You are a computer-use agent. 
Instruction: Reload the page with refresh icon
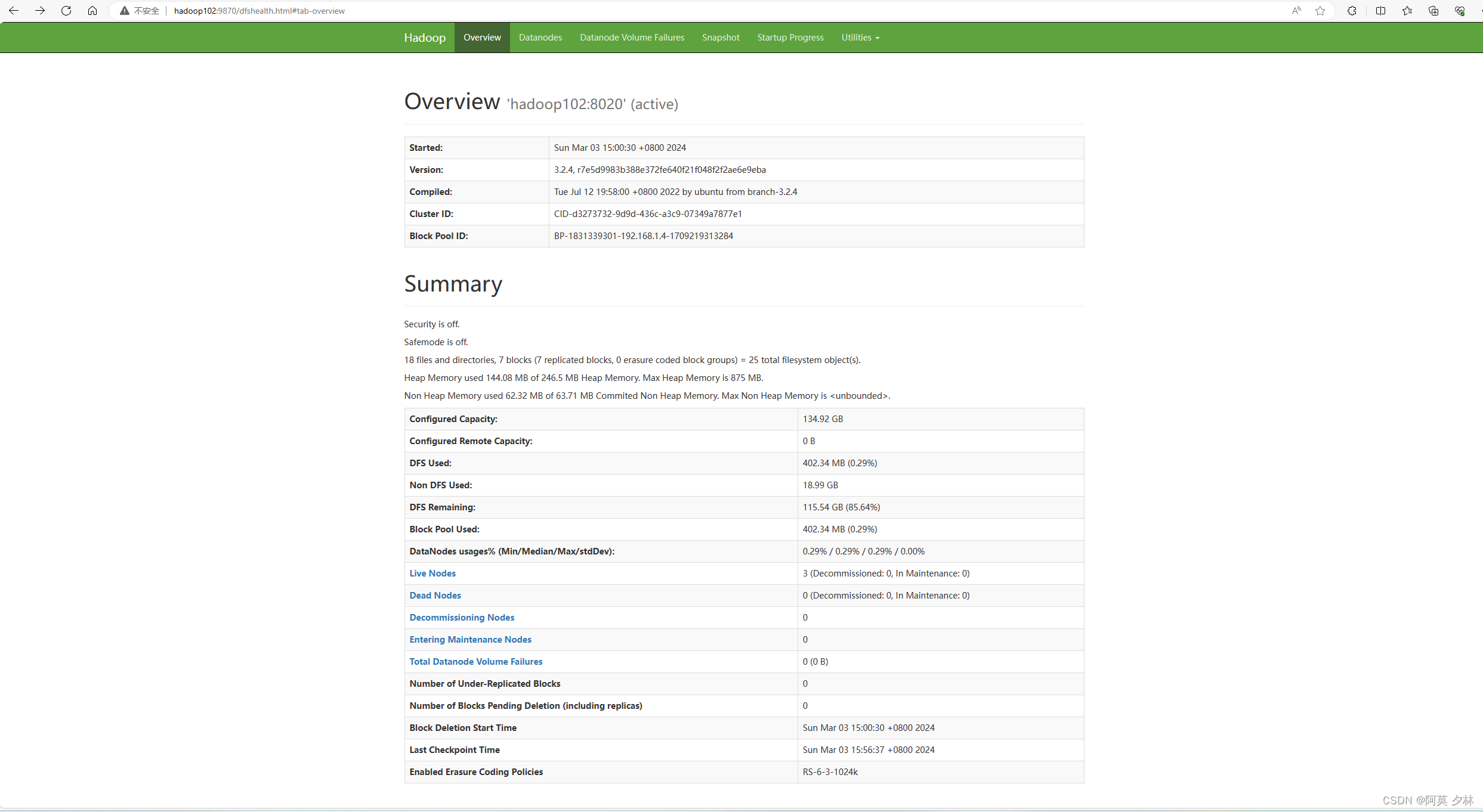pos(66,11)
